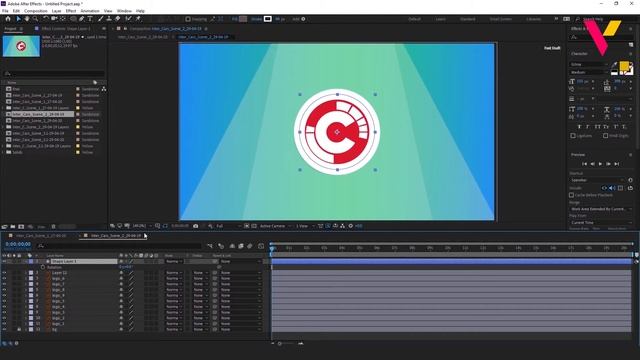This screenshot has width=640, height=360.
Task: Click the project composition thumbnail preview
Action: (x=21, y=46)
